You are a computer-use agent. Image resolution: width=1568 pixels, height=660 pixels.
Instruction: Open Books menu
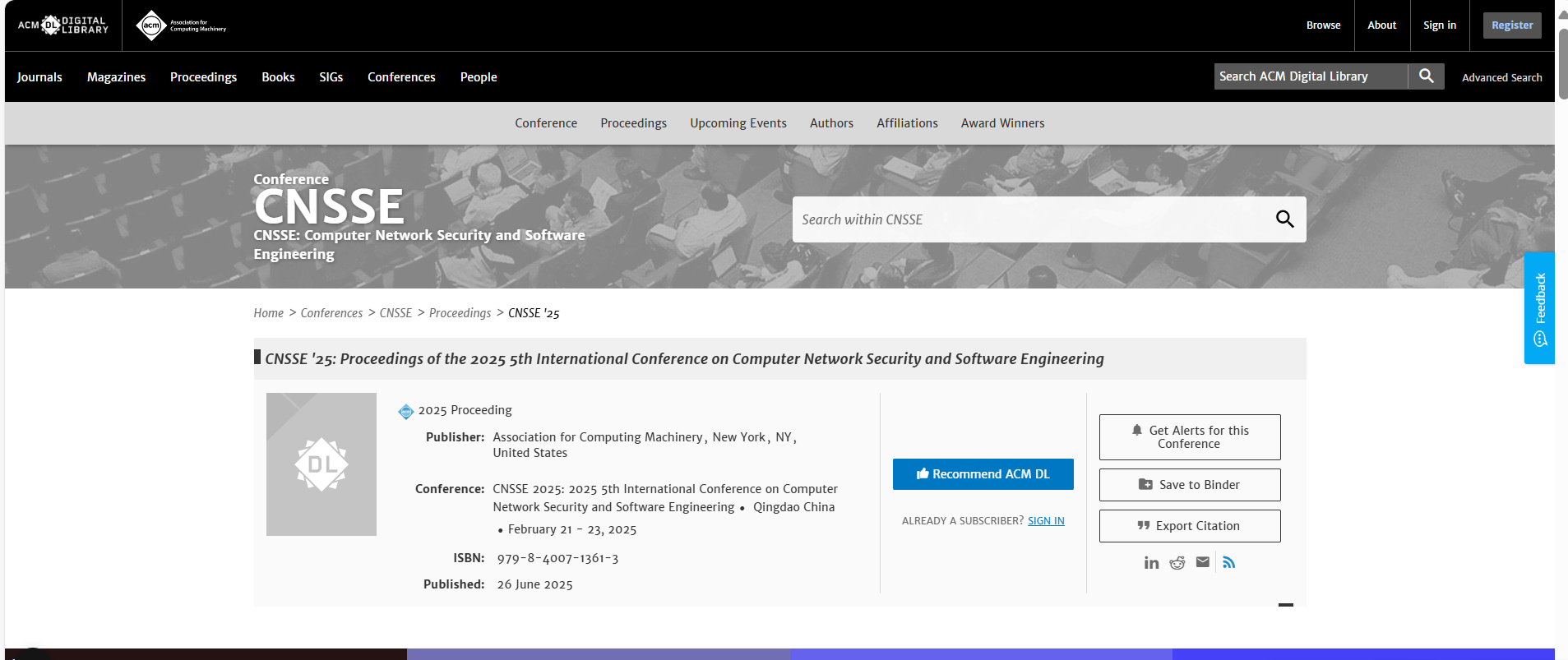[x=278, y=77]
